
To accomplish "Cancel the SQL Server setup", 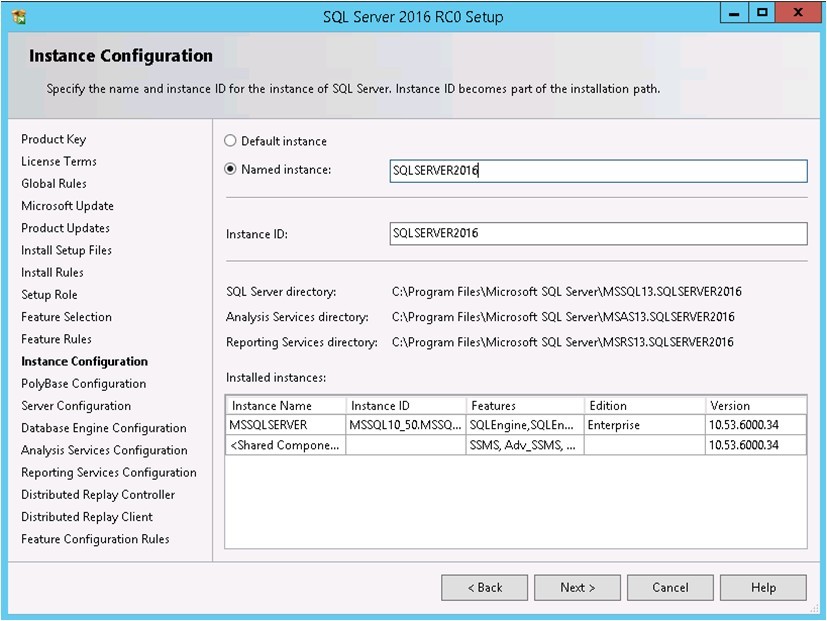I will [670, 588].
